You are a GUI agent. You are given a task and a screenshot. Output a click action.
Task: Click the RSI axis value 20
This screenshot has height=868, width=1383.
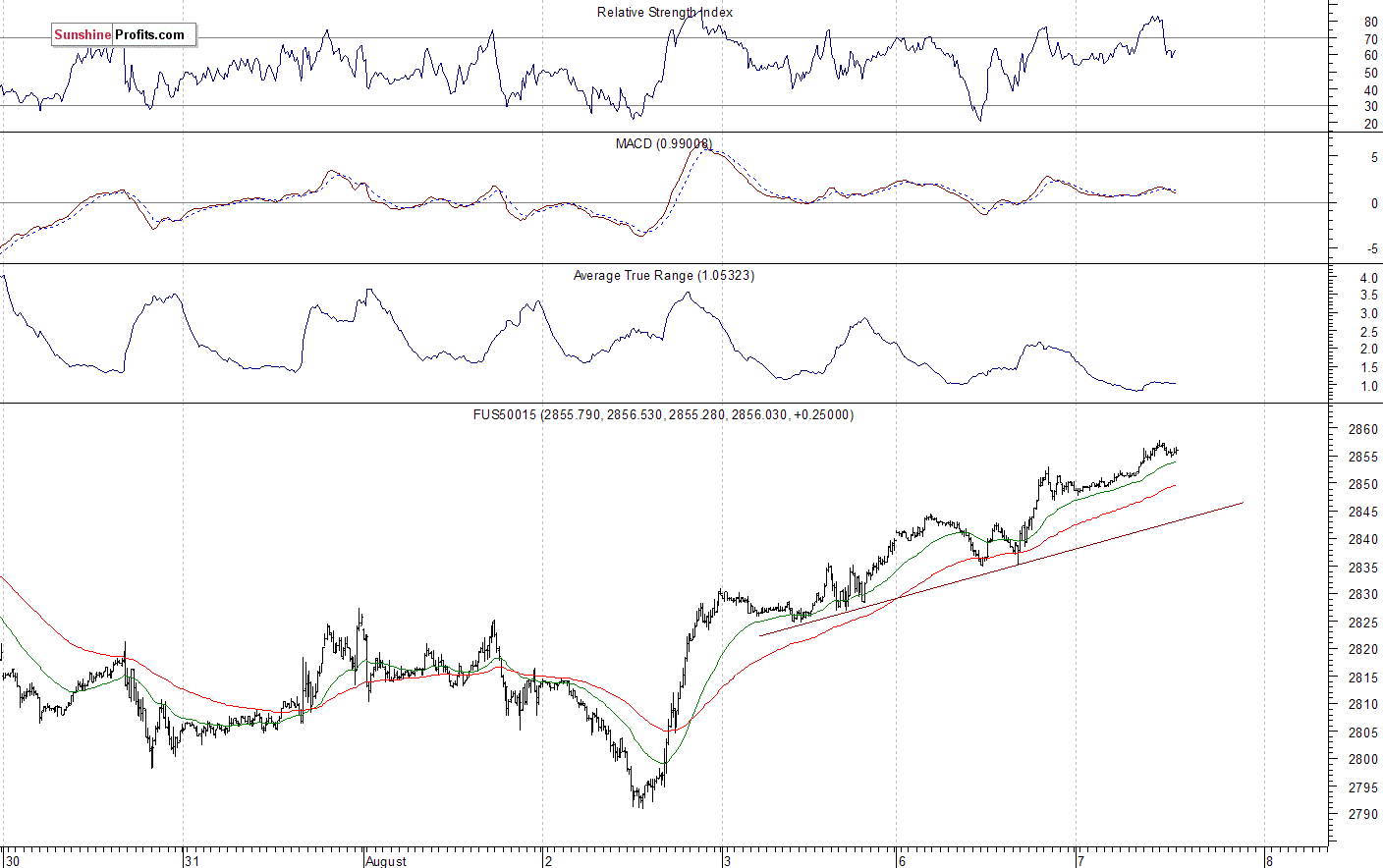1370,124
